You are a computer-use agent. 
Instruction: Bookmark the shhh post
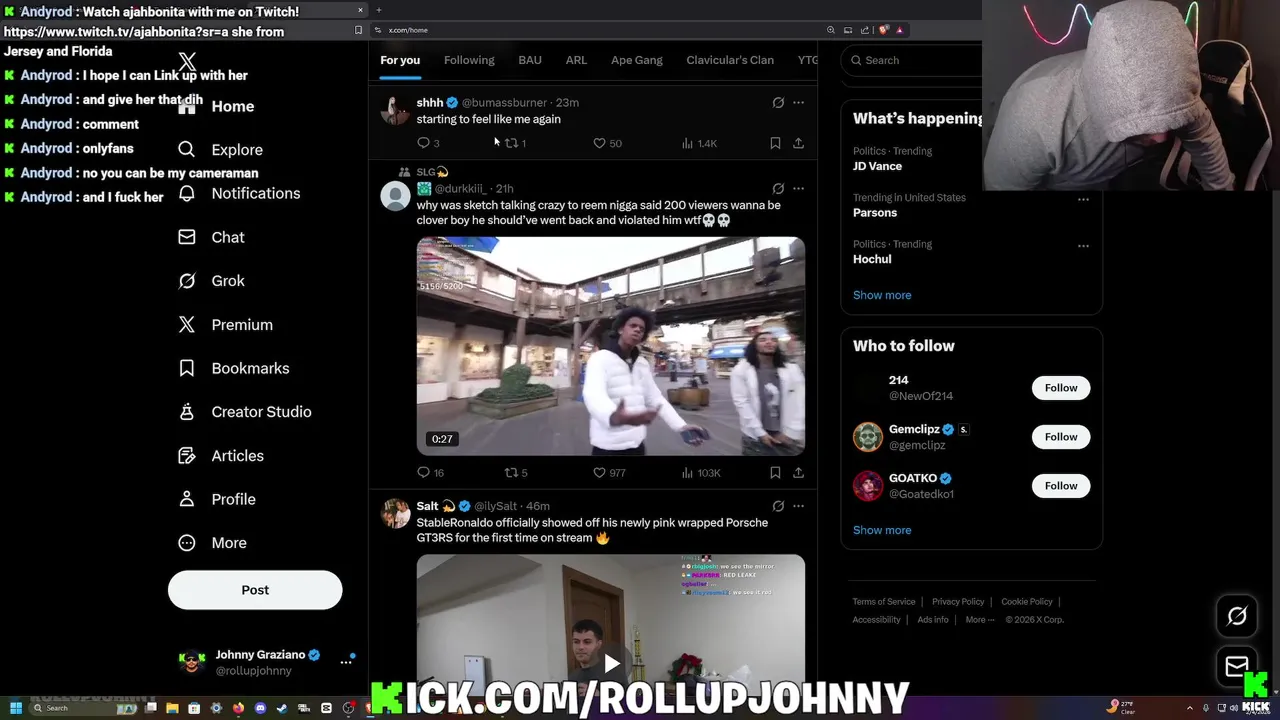(775, 143)
